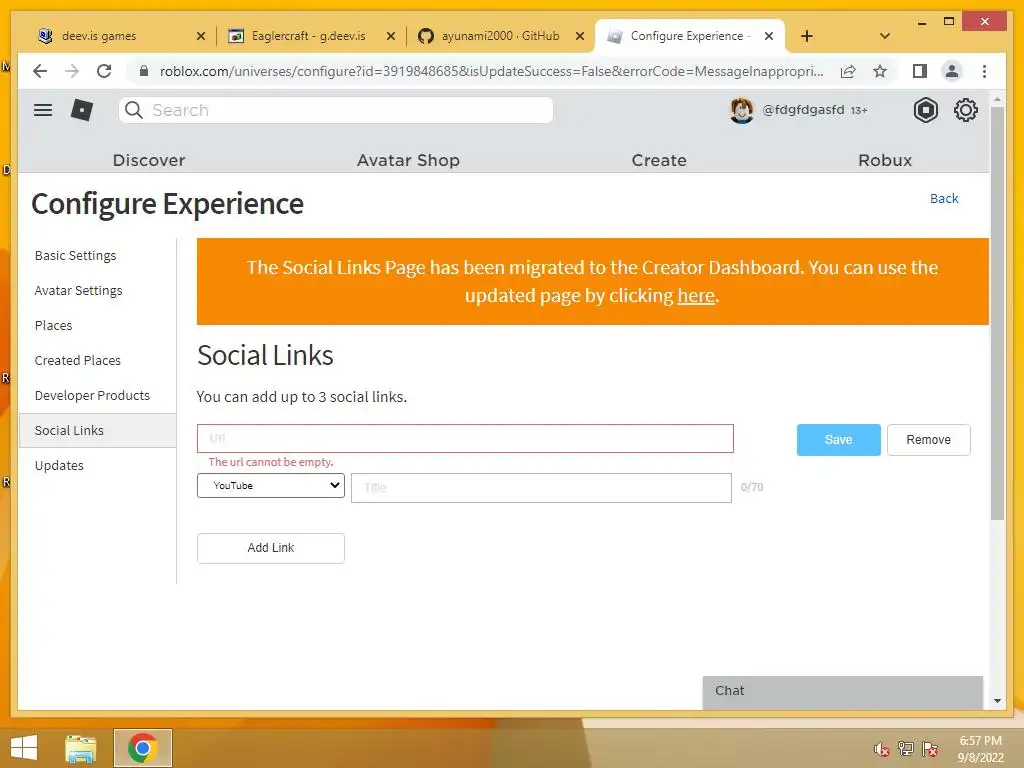Go back to the previous browser page
1024x768 pixels.
[x=40, y=71]
